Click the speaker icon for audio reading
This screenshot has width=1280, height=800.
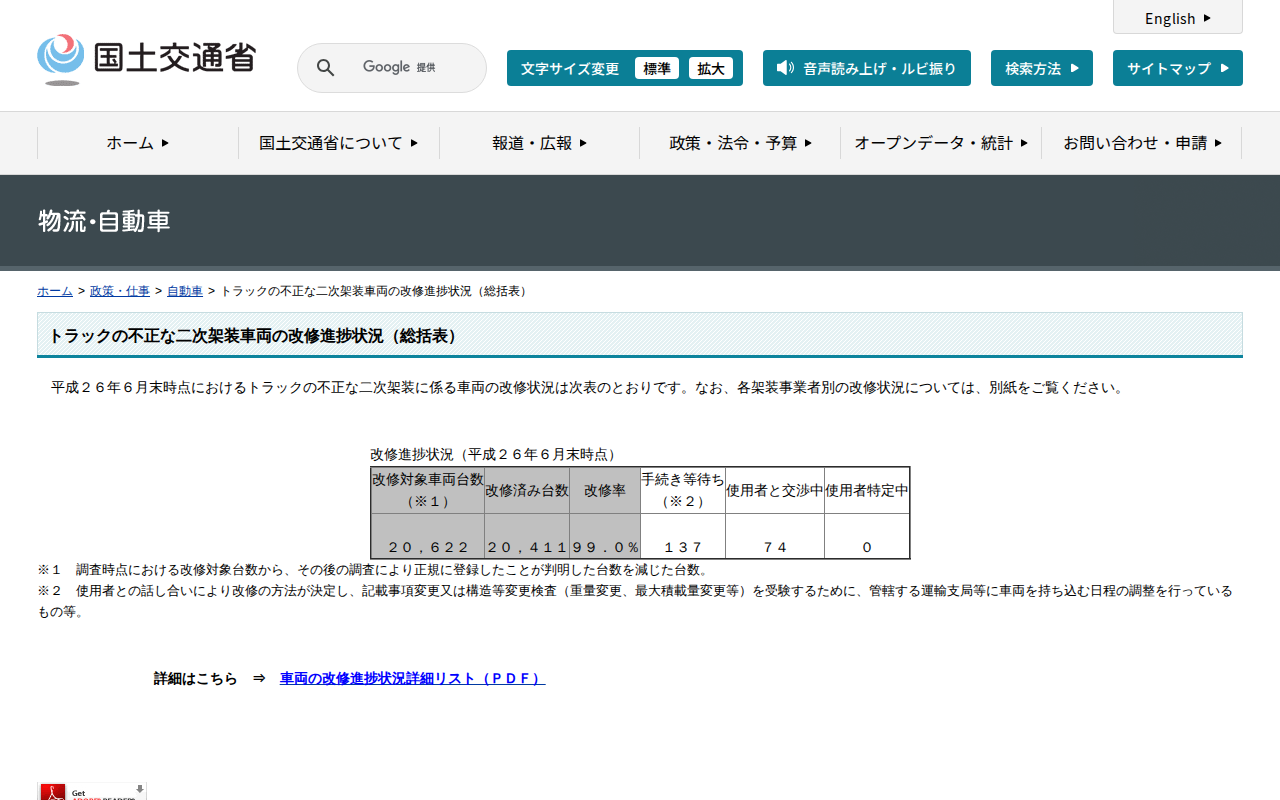pyautogui.click(x=785, y=68)
